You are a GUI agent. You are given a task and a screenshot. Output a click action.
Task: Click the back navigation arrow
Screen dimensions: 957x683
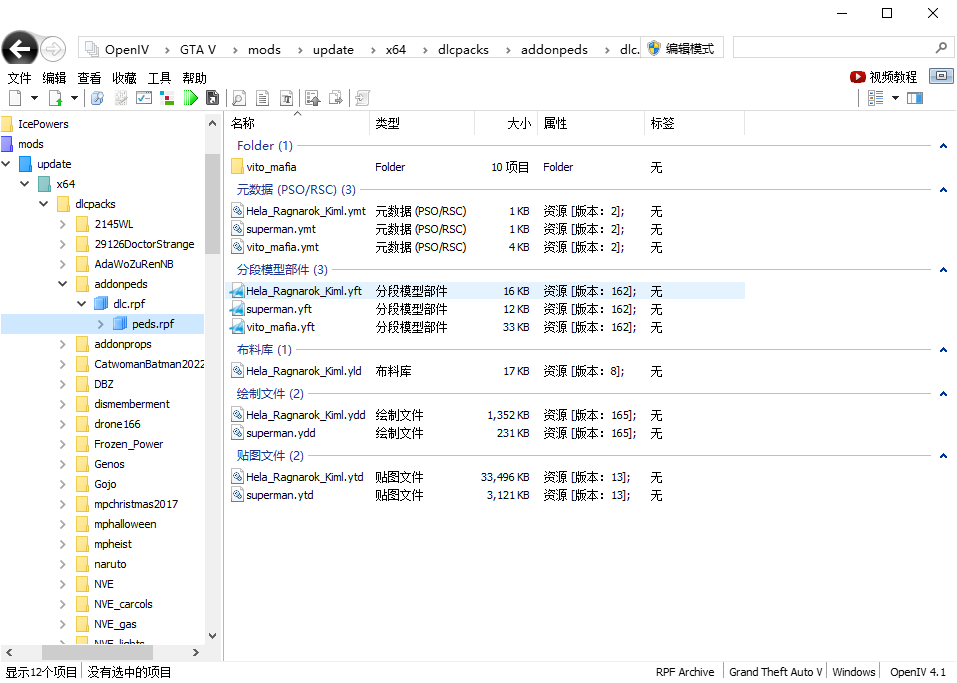point(19,48)
